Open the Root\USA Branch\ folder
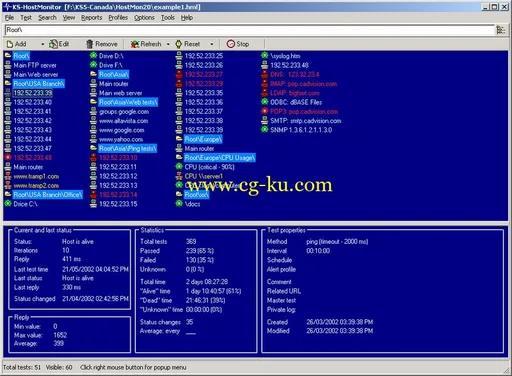Viewport: 512px width, 376px height. click(39, 84)
